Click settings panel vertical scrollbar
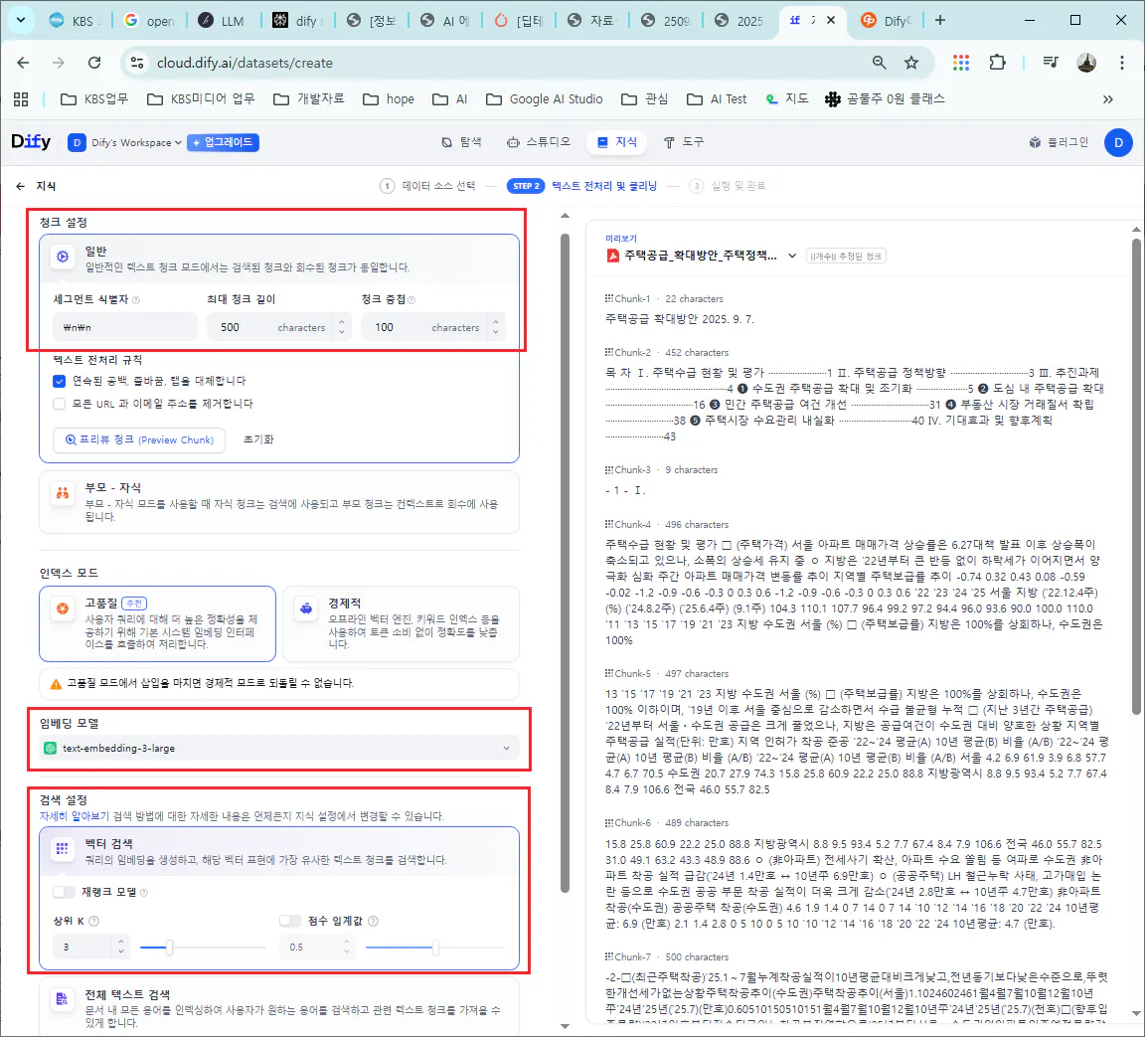The width and height of the screenshot is (1148, 1037). (565, 562)
